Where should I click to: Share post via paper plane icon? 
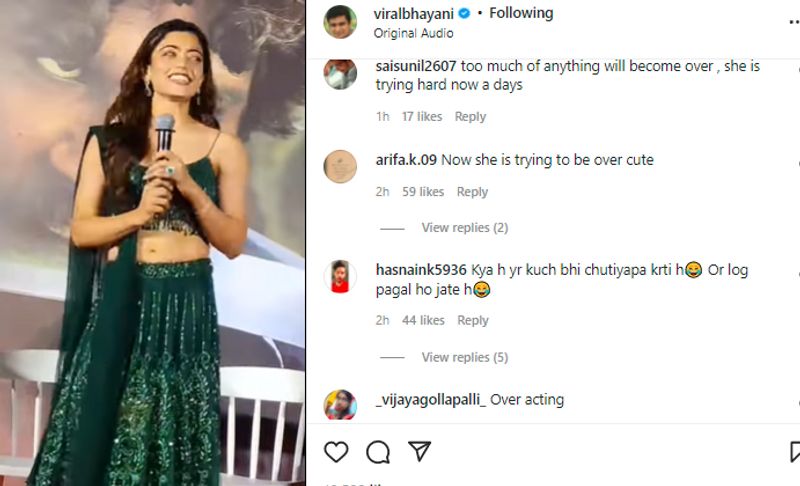tap(420, 451)
